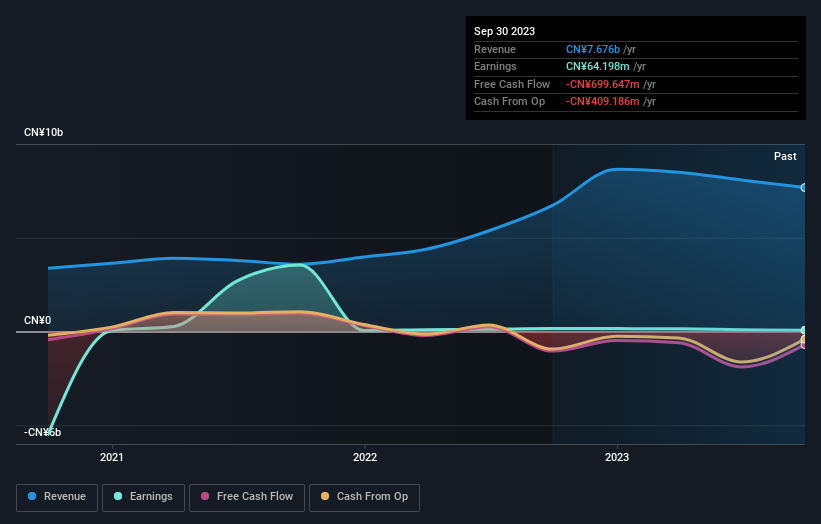Select the Earnings endpoint marker on chart
This screenshot has height=524, width=821.
[x=804, y=330]
